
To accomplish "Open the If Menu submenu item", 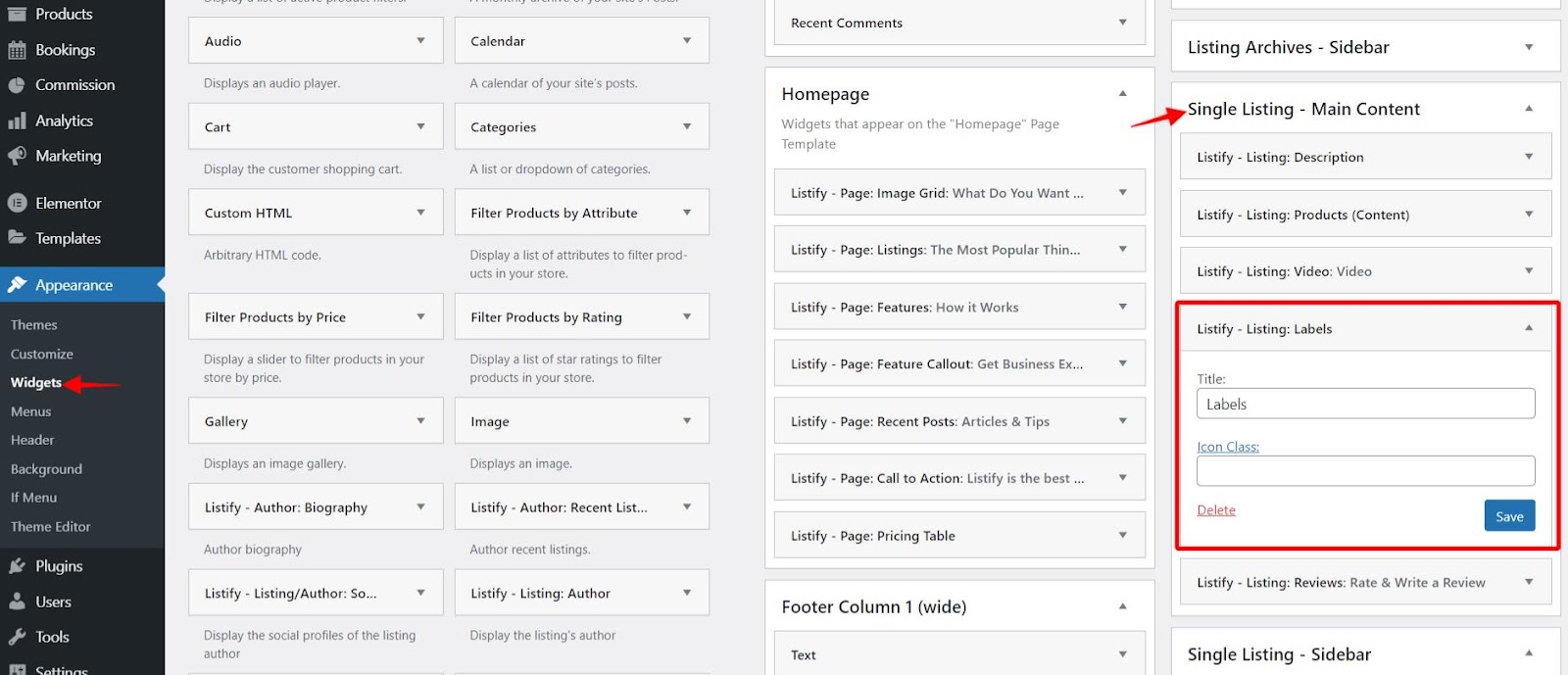I will (34, 498).
